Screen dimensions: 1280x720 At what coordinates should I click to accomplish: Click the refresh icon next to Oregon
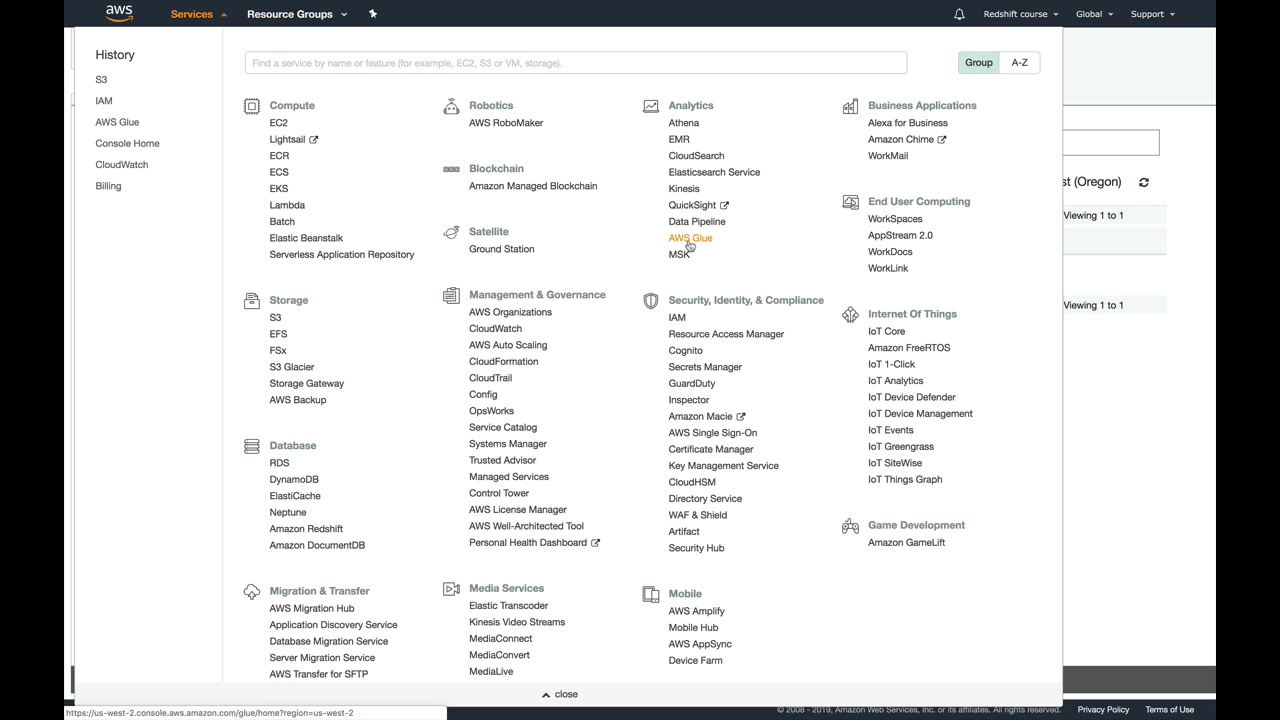pyautogui.click(x=1144, y=183)
